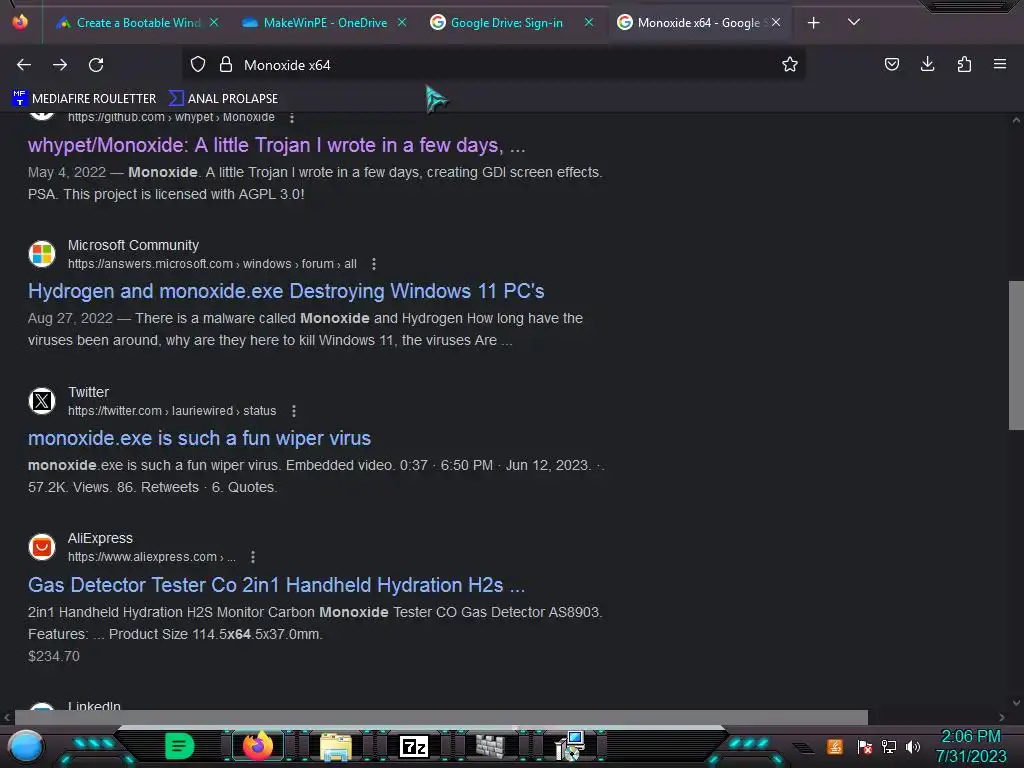
Task: Open the Gas Detector Tester AliExpress result
Action: (x=276, y=585)
